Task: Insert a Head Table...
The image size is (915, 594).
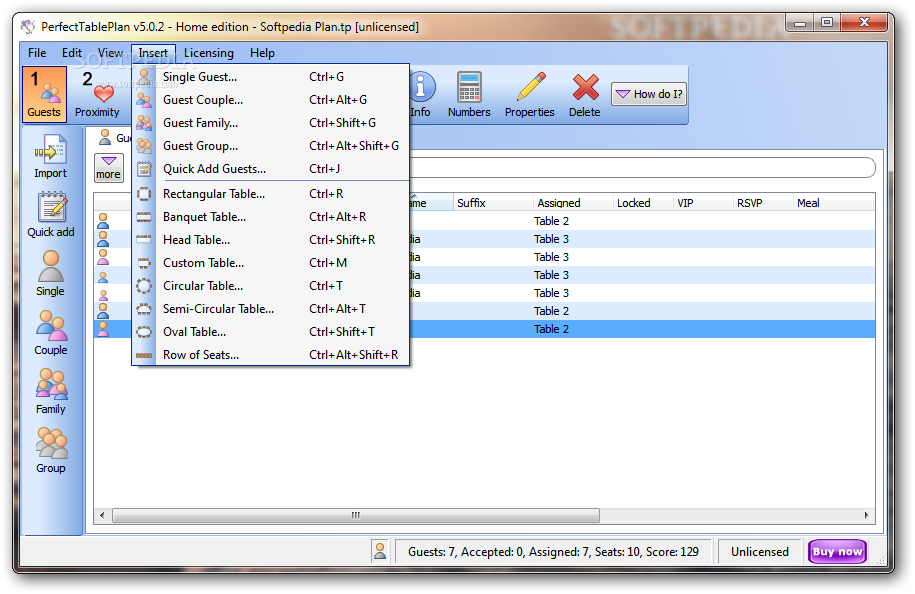Action: tap(271, 240)
